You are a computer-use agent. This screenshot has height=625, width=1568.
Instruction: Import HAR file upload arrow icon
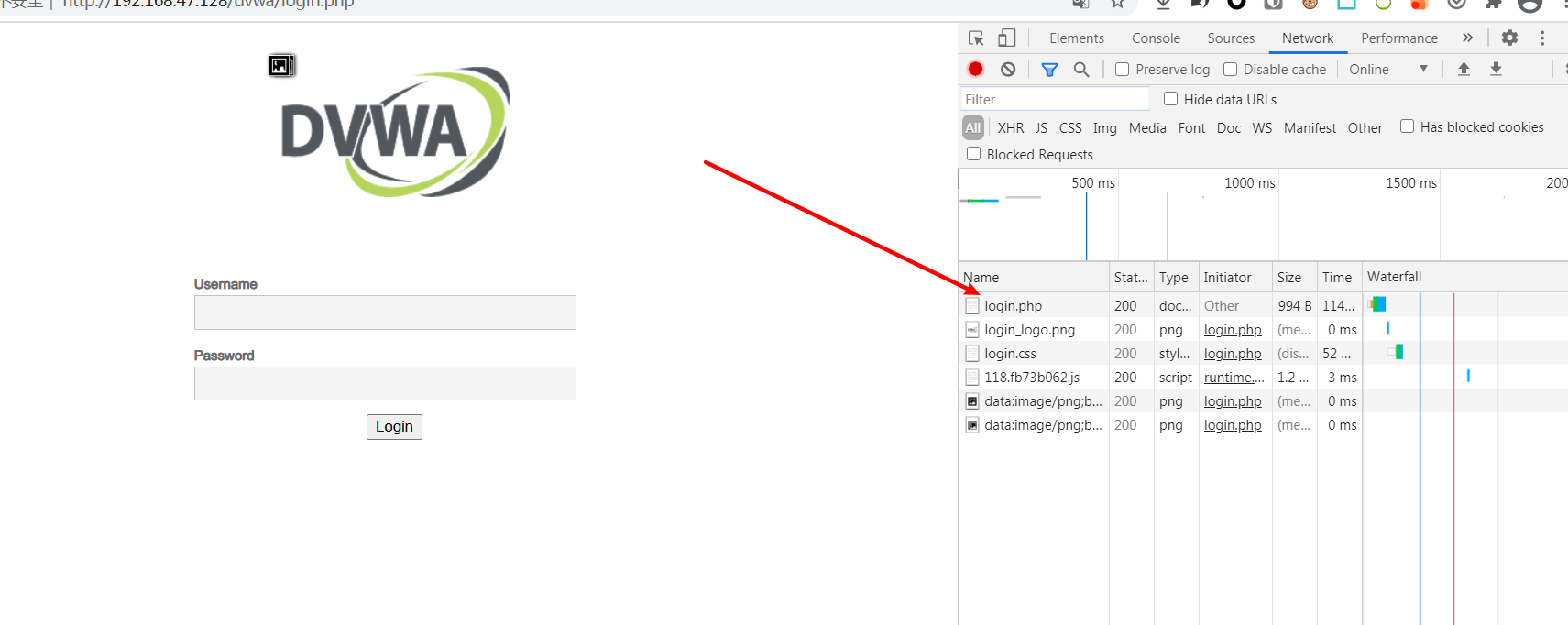tap(1464, 69)
